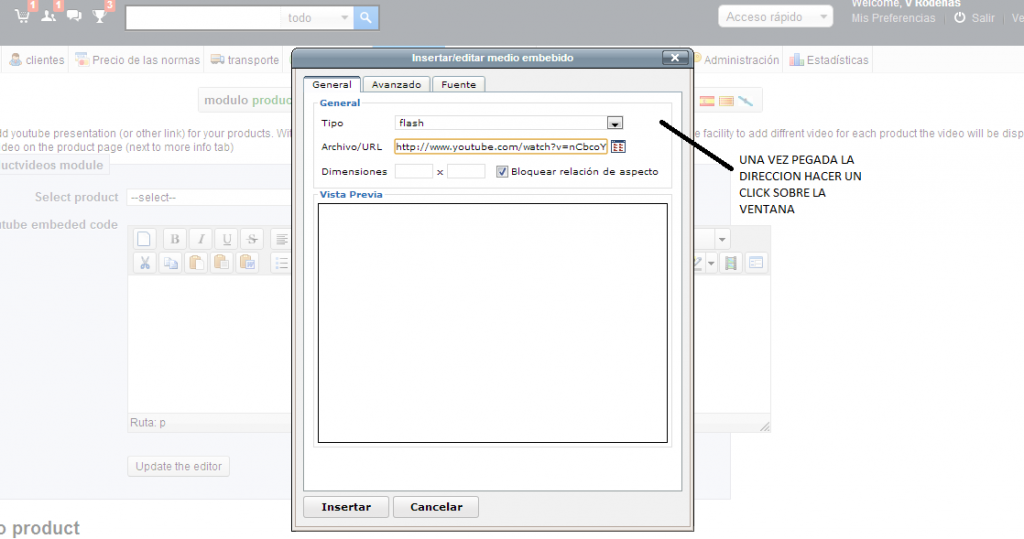
Task: Switch to the Fuente tab
Action: (x=461, y=85)
